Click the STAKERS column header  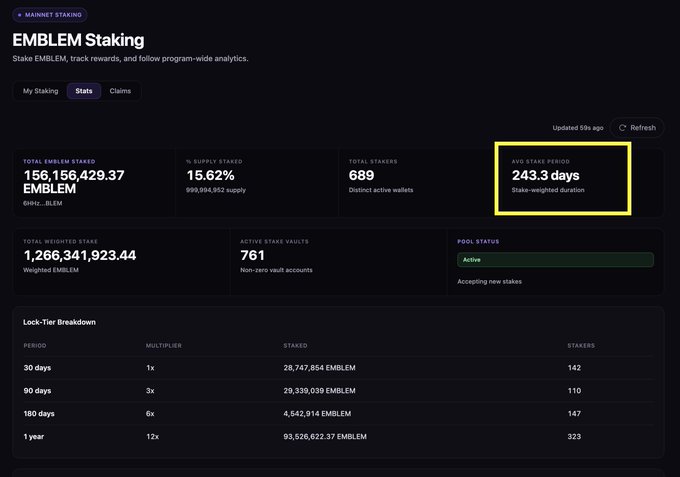tap(581, 346)
